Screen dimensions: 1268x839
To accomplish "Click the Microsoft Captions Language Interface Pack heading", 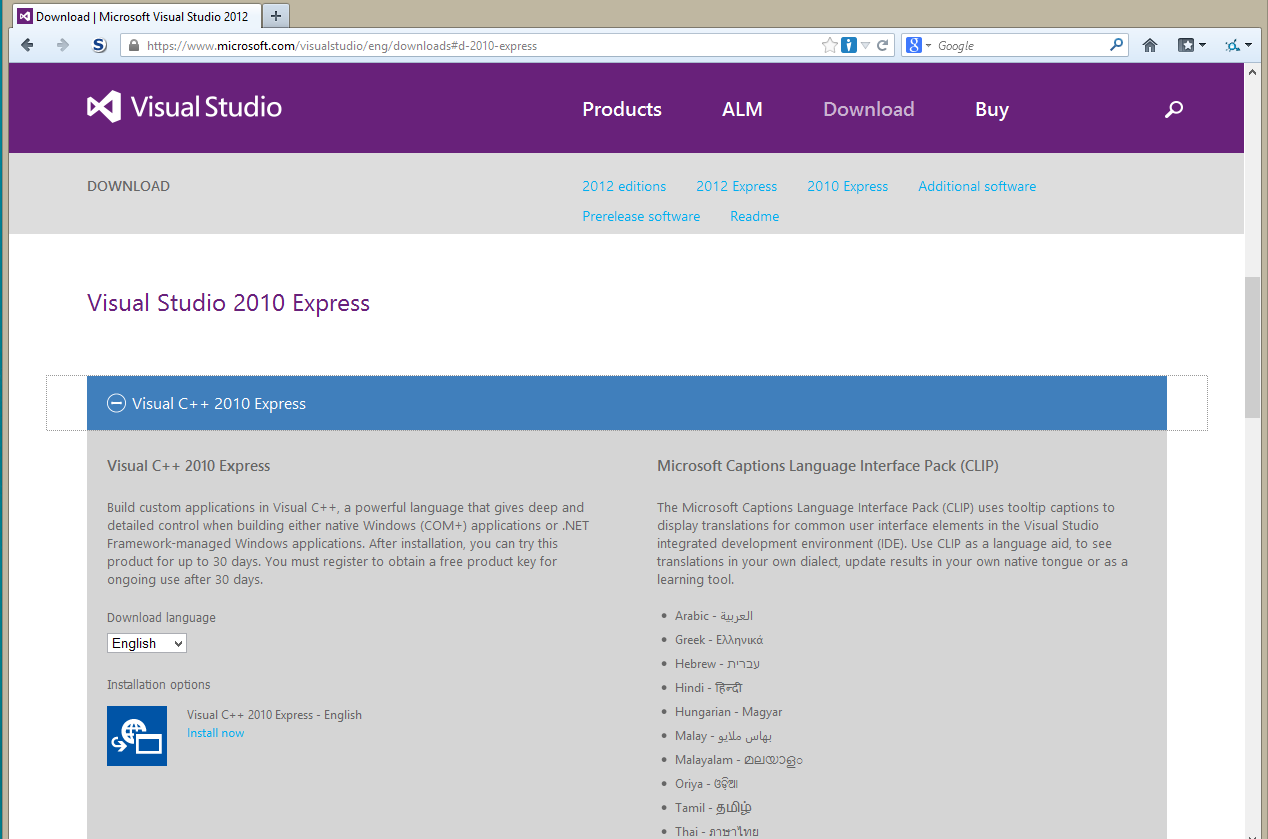I will [x=828, y=466].
